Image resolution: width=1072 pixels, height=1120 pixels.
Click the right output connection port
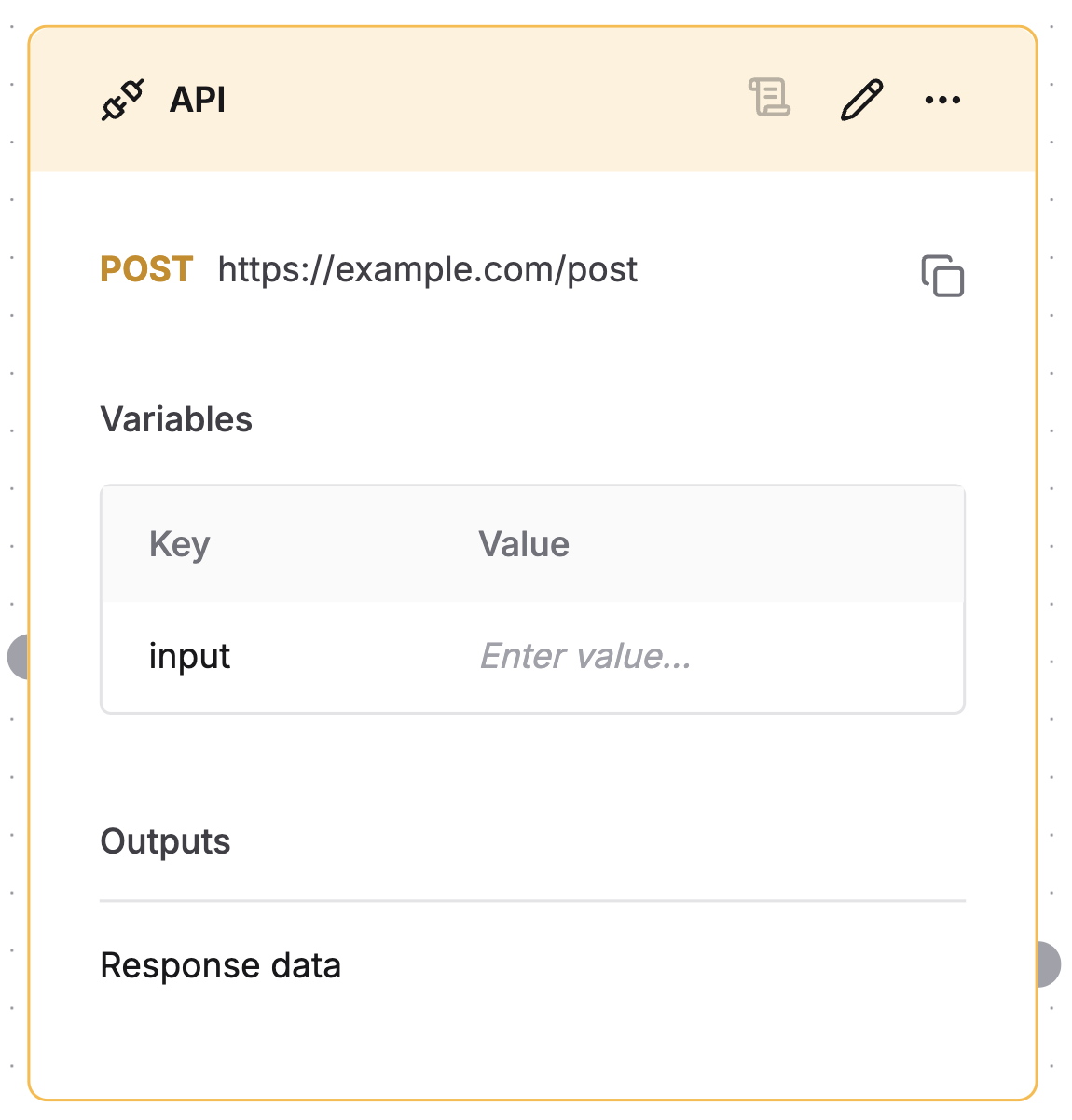[x=1050, y=966]
